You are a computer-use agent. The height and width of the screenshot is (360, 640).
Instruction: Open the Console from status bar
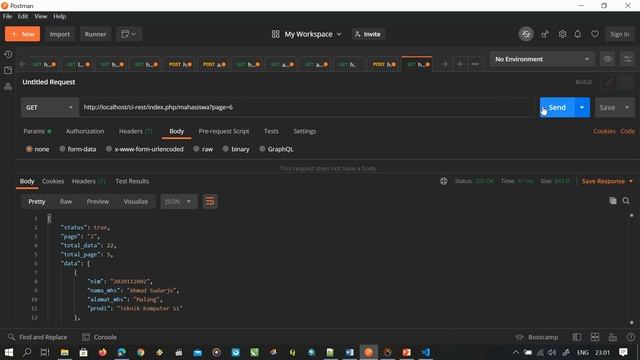click(100, 337)
